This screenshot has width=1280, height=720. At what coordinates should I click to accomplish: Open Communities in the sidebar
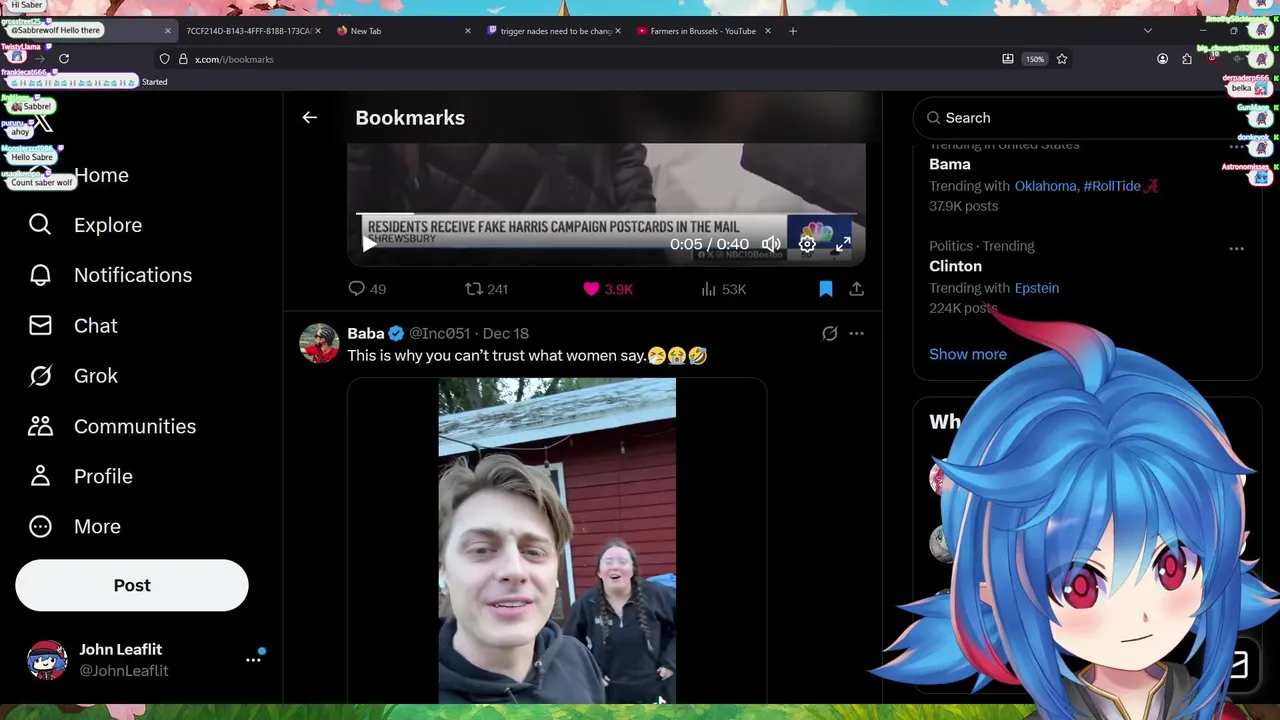point(135,426)
